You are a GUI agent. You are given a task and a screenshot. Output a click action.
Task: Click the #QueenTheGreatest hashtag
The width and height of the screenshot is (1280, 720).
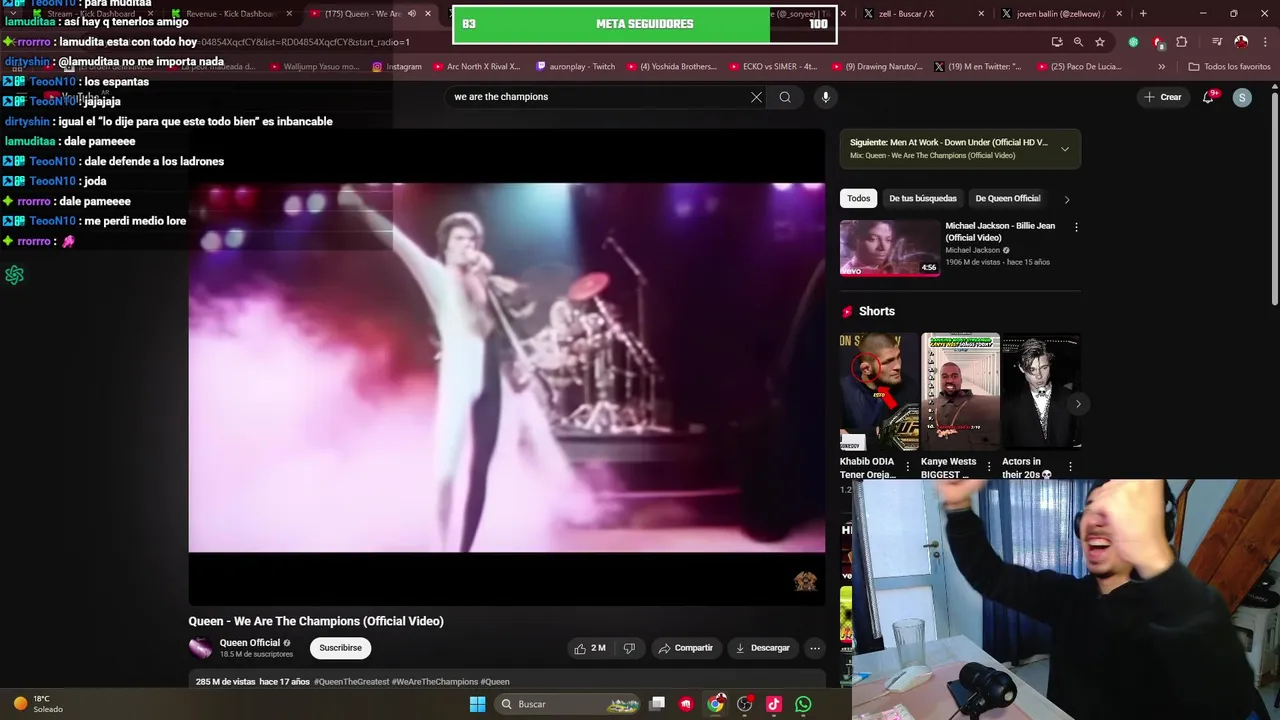351,682
